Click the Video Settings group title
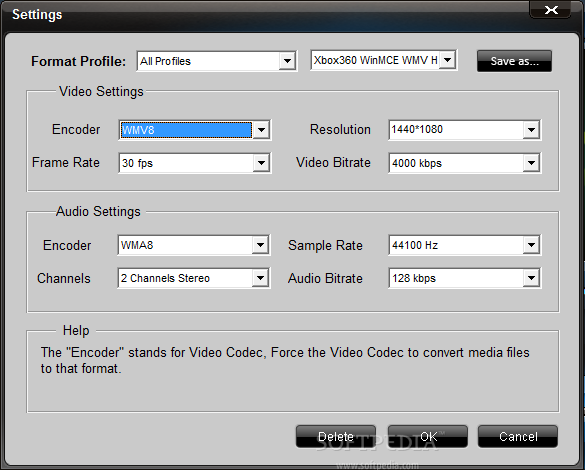This screenshot has width=585, height=470. pos(101,91)
